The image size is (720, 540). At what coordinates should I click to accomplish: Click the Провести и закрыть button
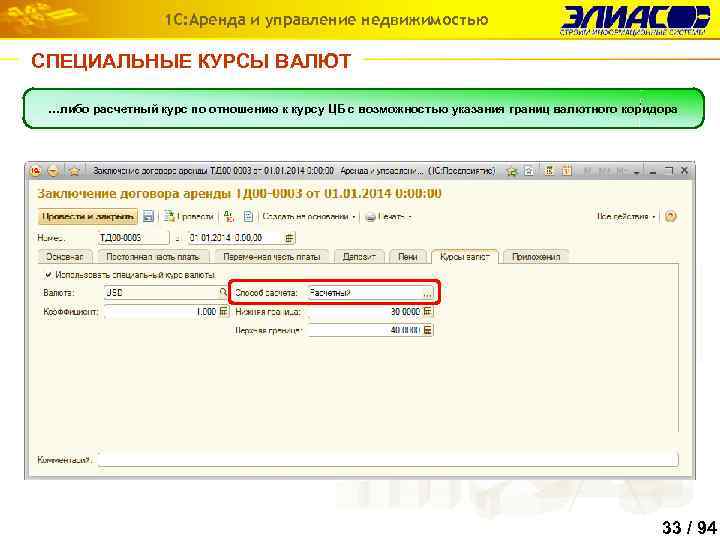click(x=88, y=216)
